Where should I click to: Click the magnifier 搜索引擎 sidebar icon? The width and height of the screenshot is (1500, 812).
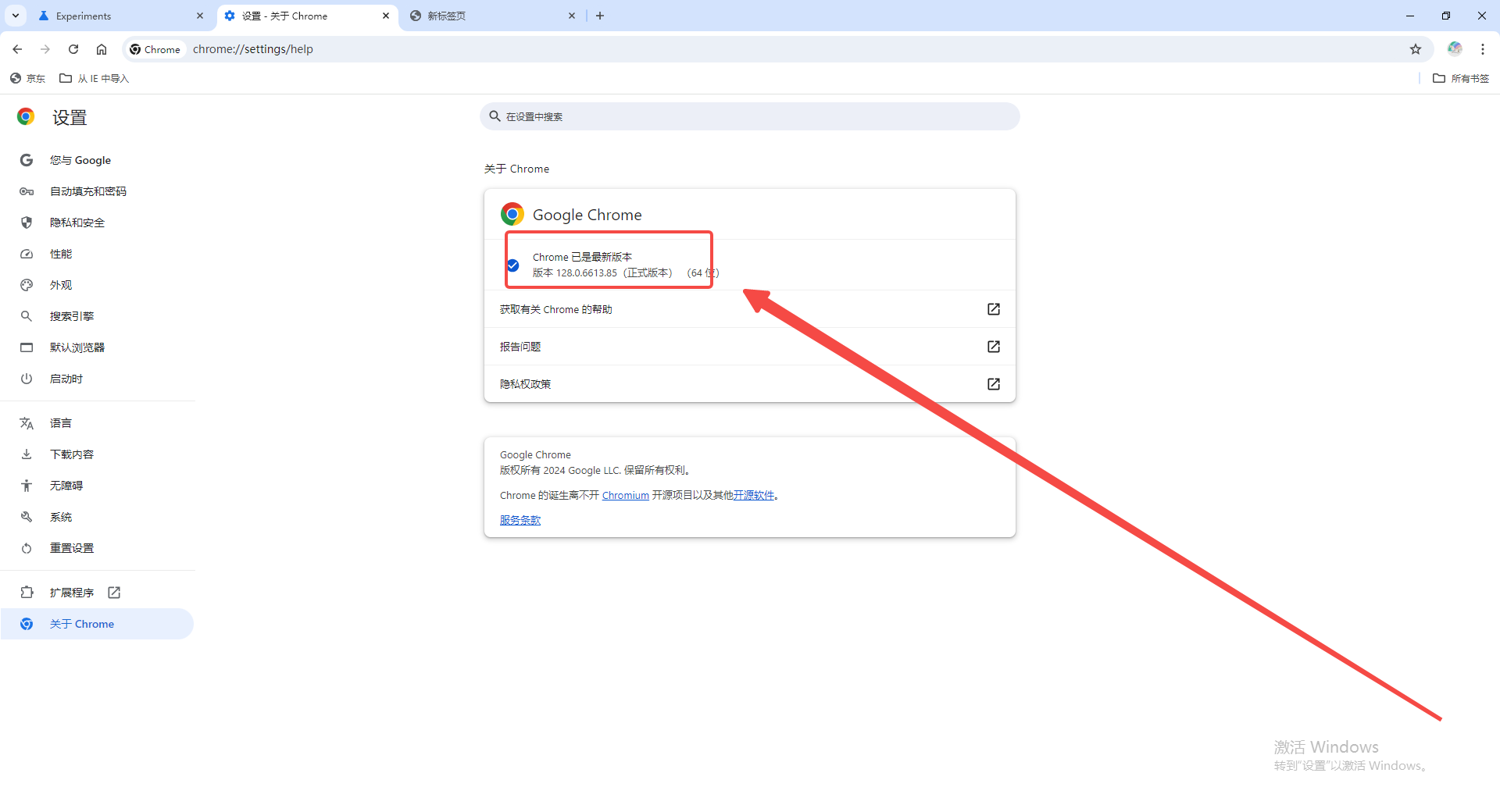[x=27, y=316]
